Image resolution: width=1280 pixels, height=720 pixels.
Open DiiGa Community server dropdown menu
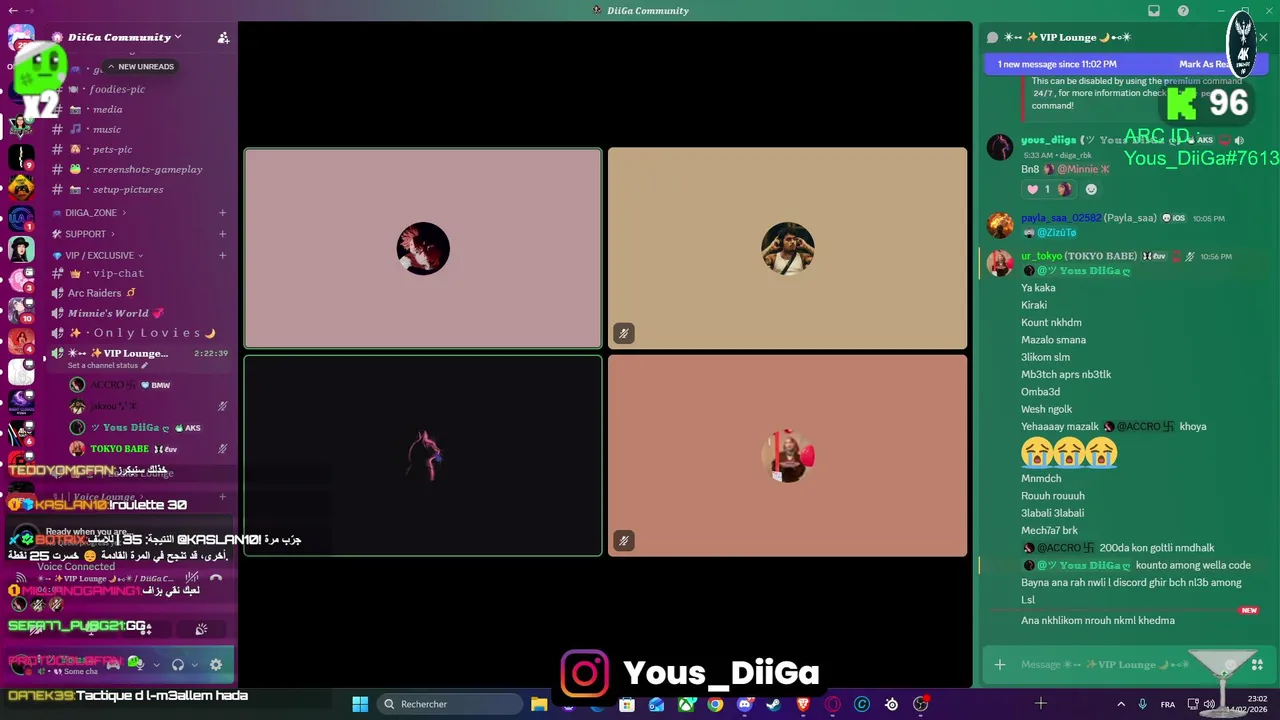point(125,37)
